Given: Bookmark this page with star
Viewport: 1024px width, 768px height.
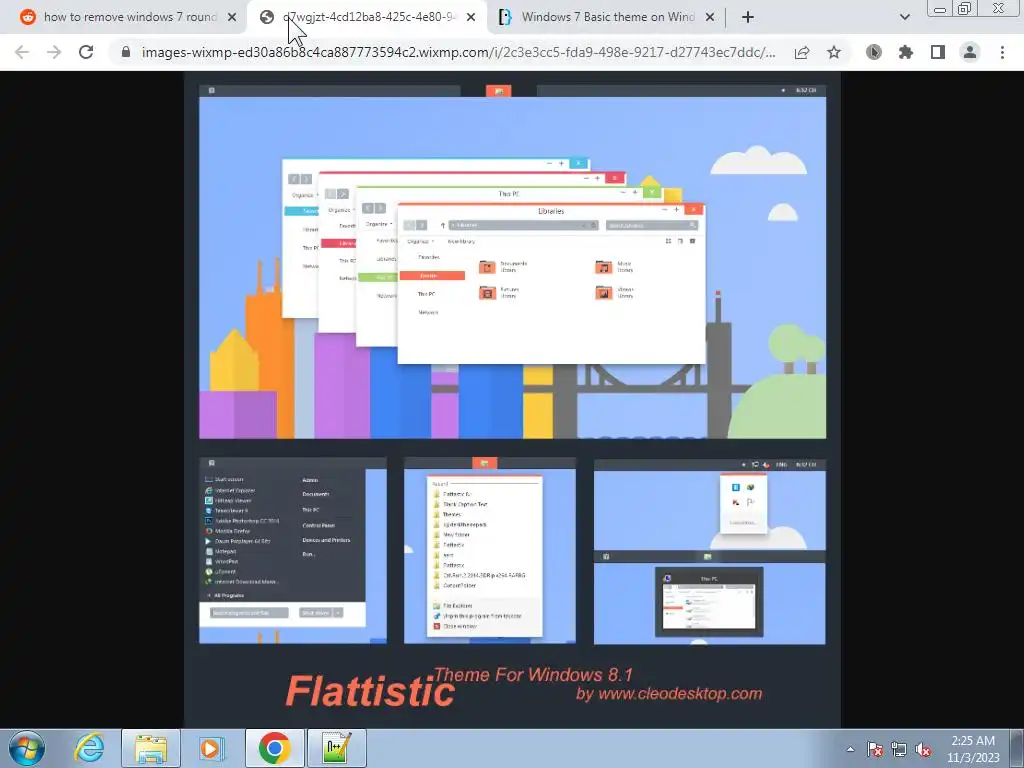Looking at the screenshot, I should tap(834, 52).
